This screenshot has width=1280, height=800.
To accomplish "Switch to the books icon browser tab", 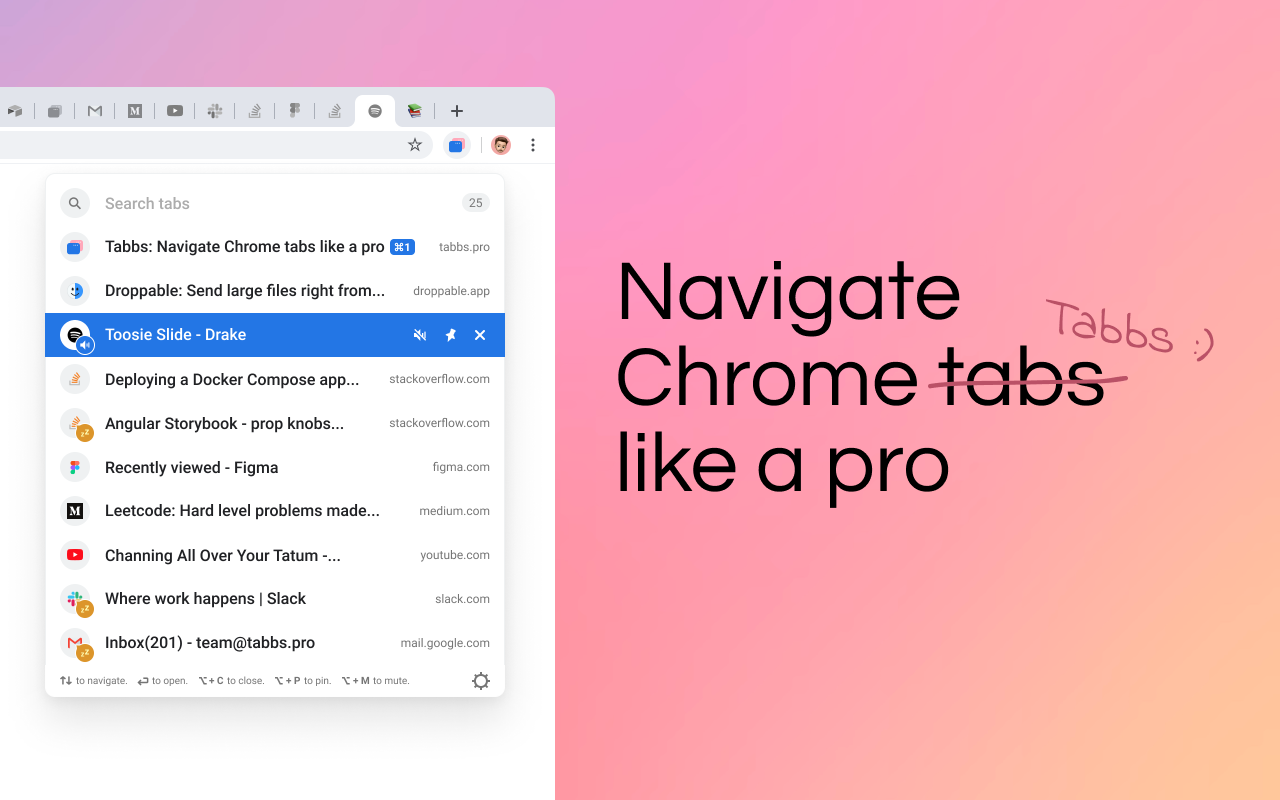I will tap(415, 111).
